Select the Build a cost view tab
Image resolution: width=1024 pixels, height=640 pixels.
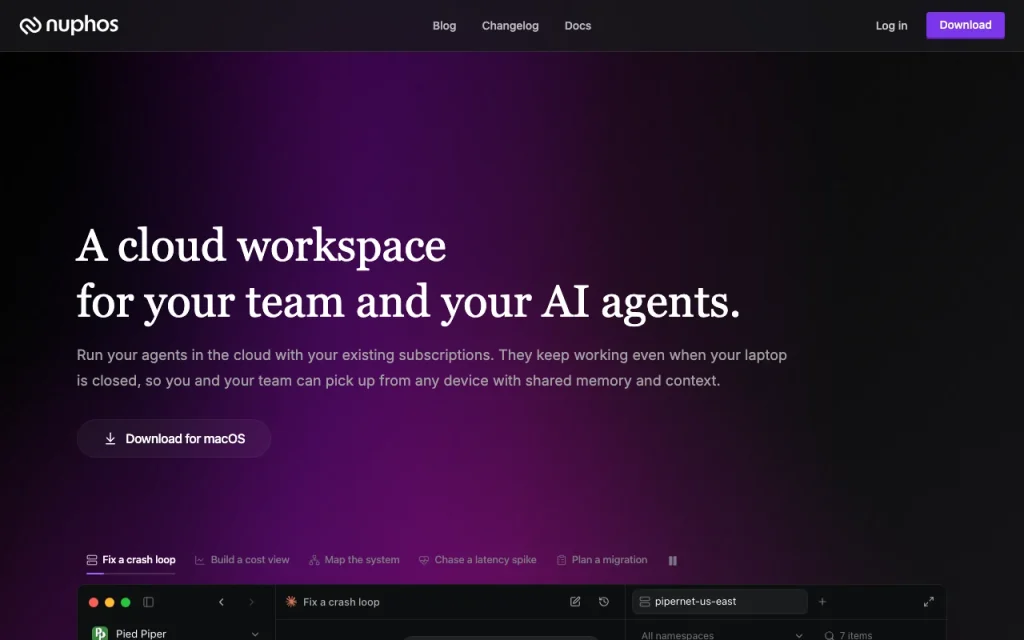(x=242, y=560)
